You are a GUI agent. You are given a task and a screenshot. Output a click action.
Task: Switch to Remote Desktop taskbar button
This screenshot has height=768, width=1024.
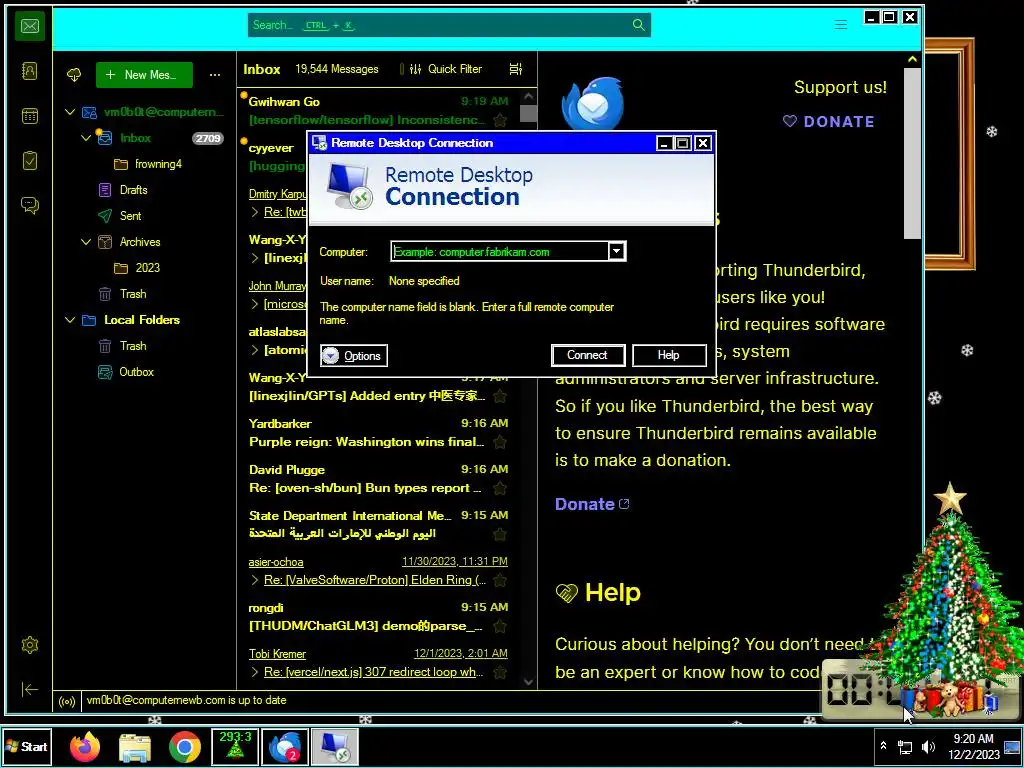coord(335,746)
